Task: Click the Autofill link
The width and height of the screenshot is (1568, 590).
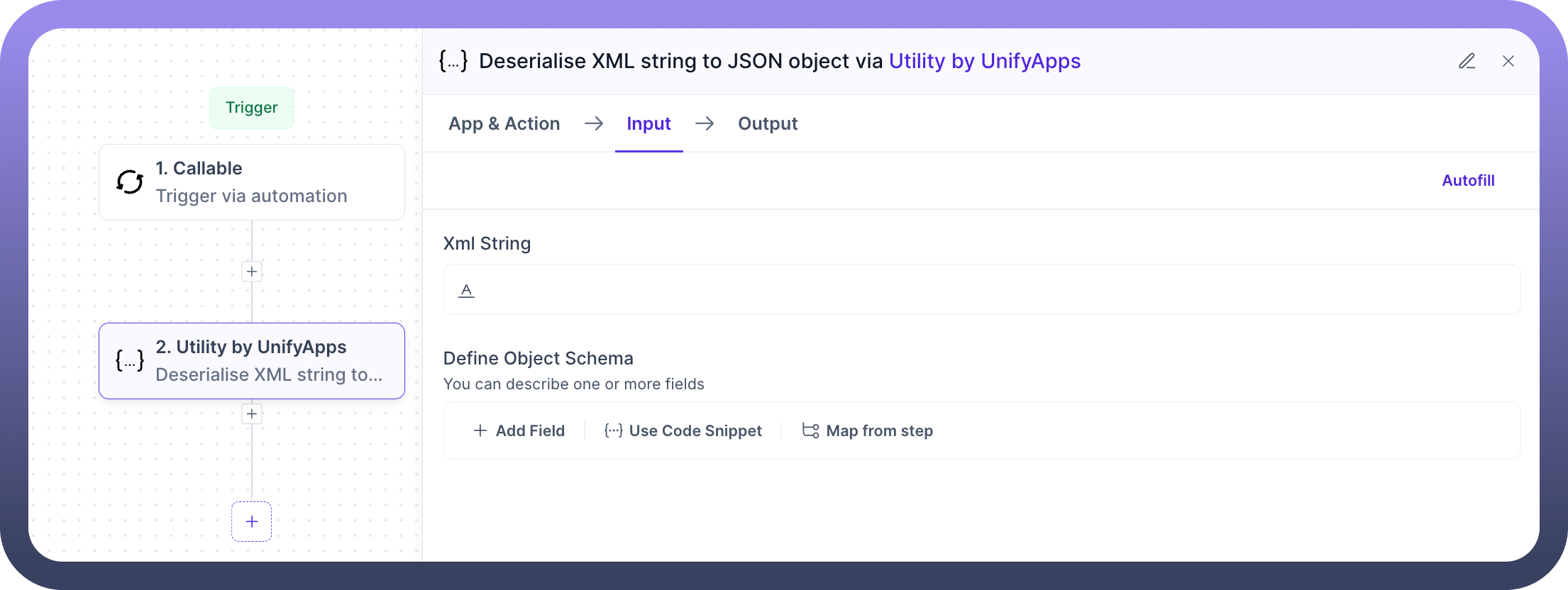Action: pos(1468,180)
